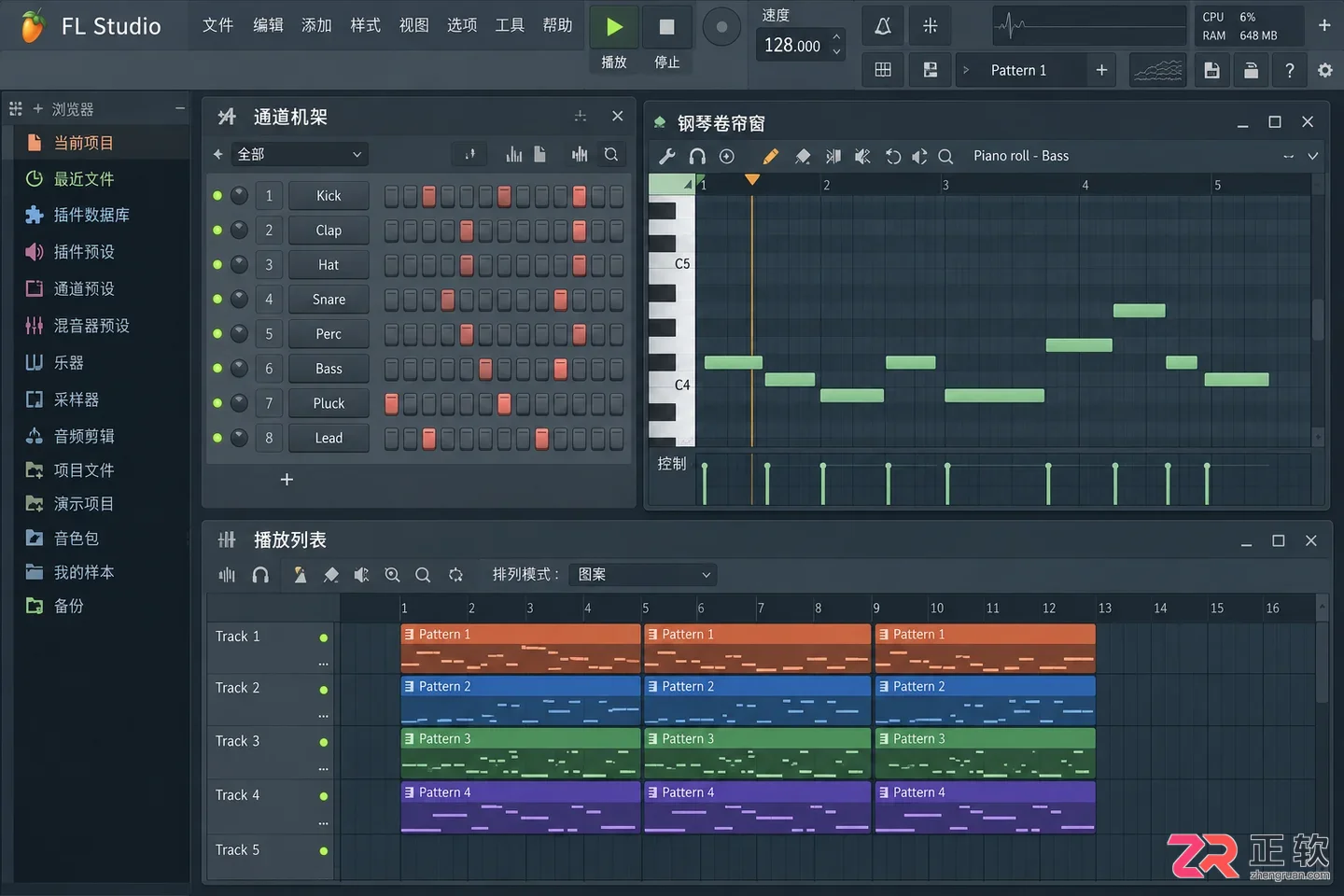Open the 帮助 menu
This screenshot has height=896, width=1344.
pos(557,25)
